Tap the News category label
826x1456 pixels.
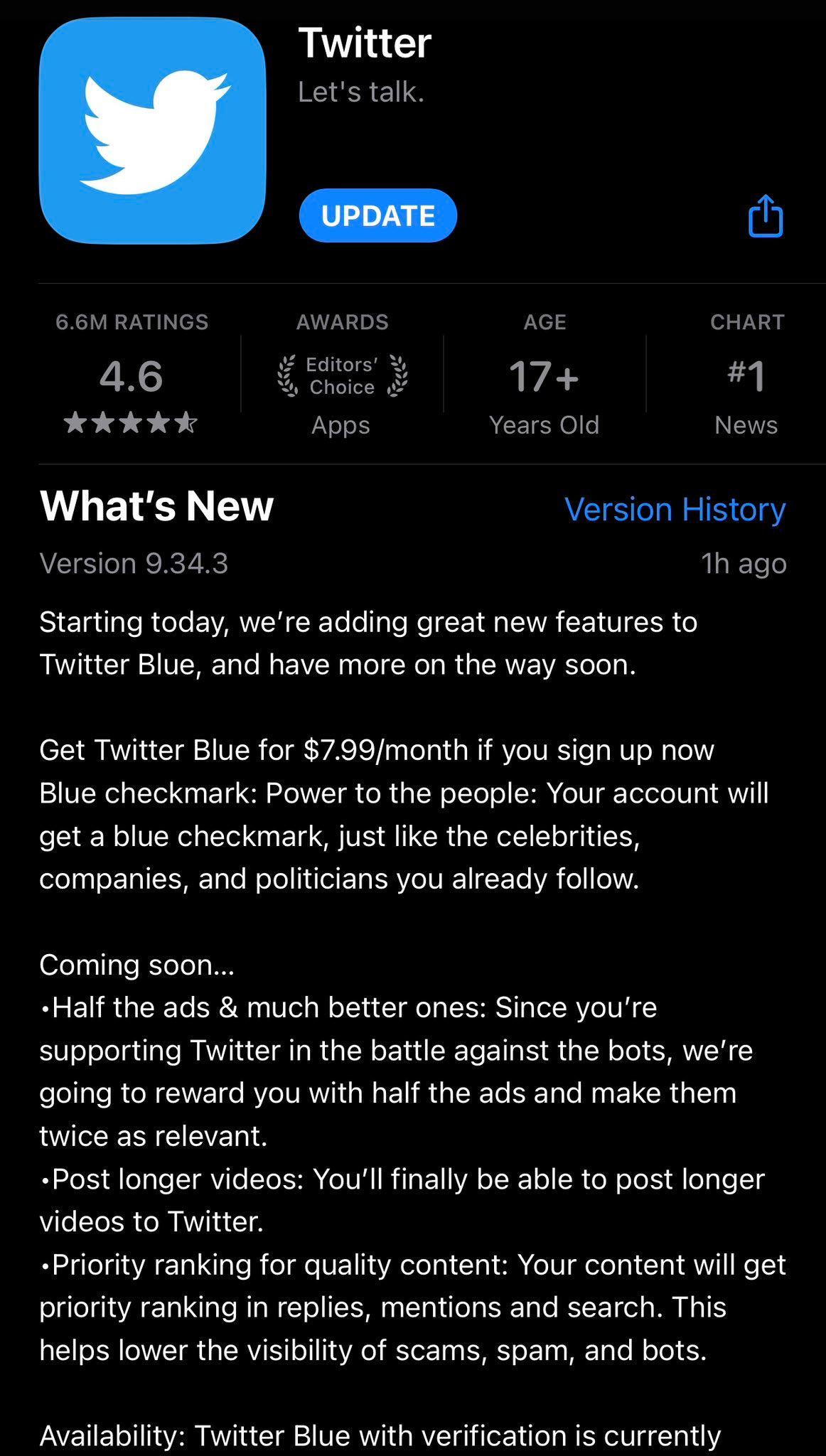746,425
